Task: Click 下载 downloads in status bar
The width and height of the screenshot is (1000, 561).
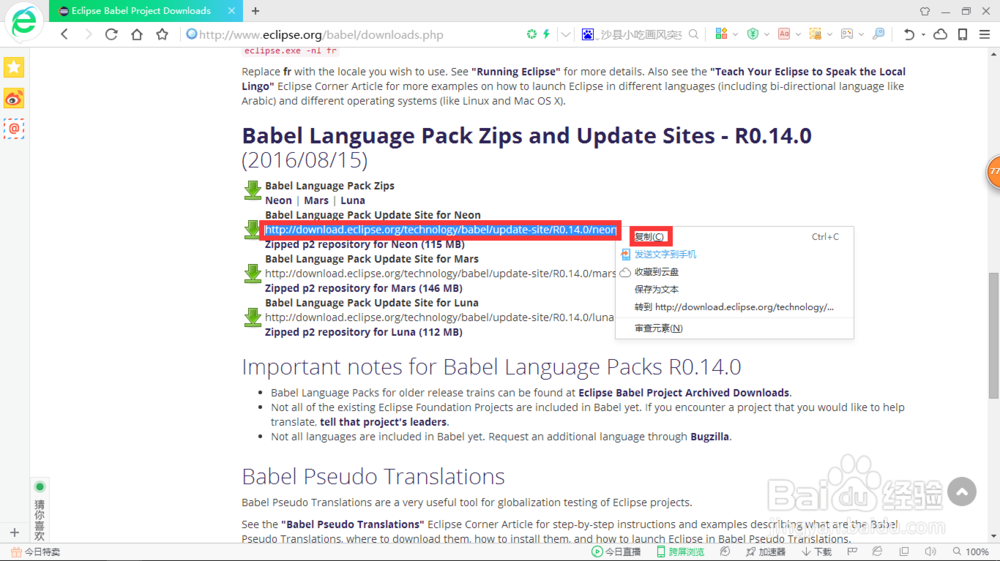Action: 817,551
